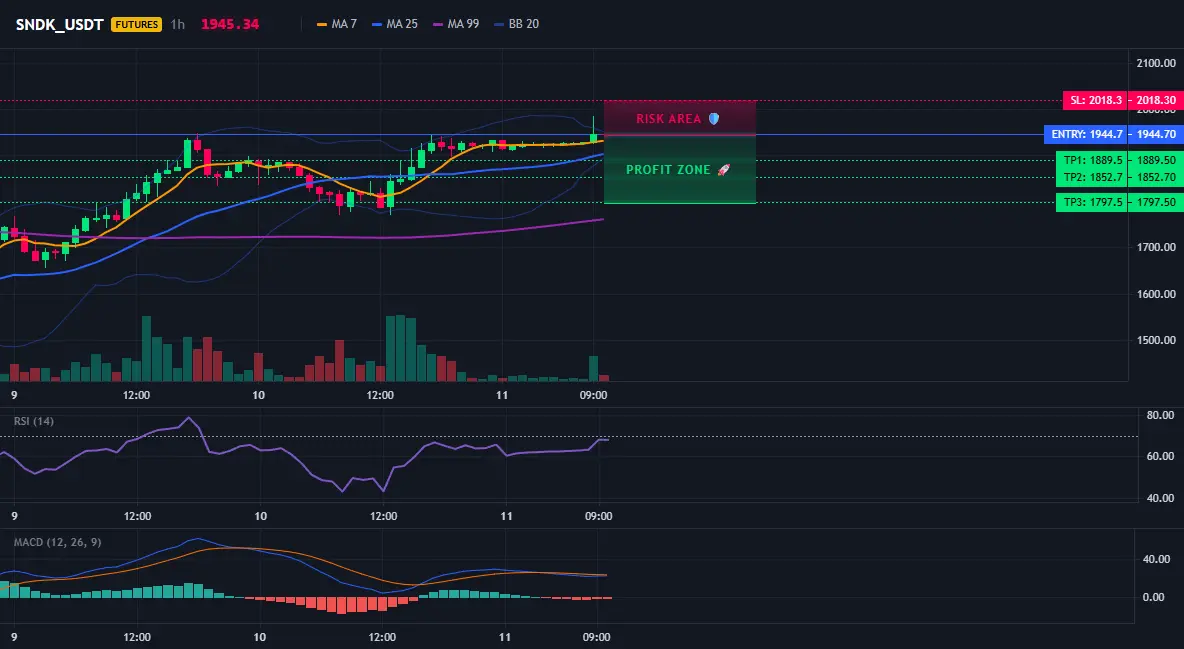Click the red RISK AREA zone box
Viewport: 1184px width, 649px height.
tap(680, 118)
